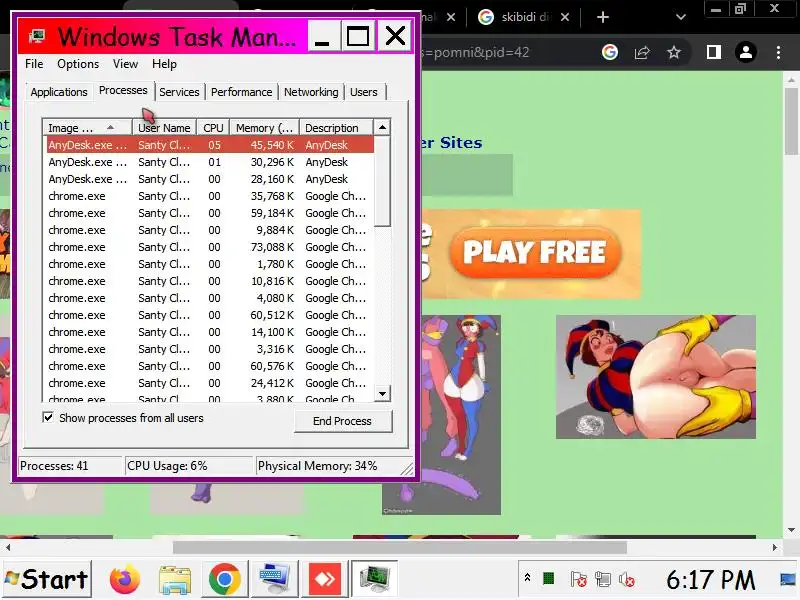The height and width of the screenshot is (600, 800).
Task: Select the chrome.exe row using 73,088 K
Action: (210, 247)
